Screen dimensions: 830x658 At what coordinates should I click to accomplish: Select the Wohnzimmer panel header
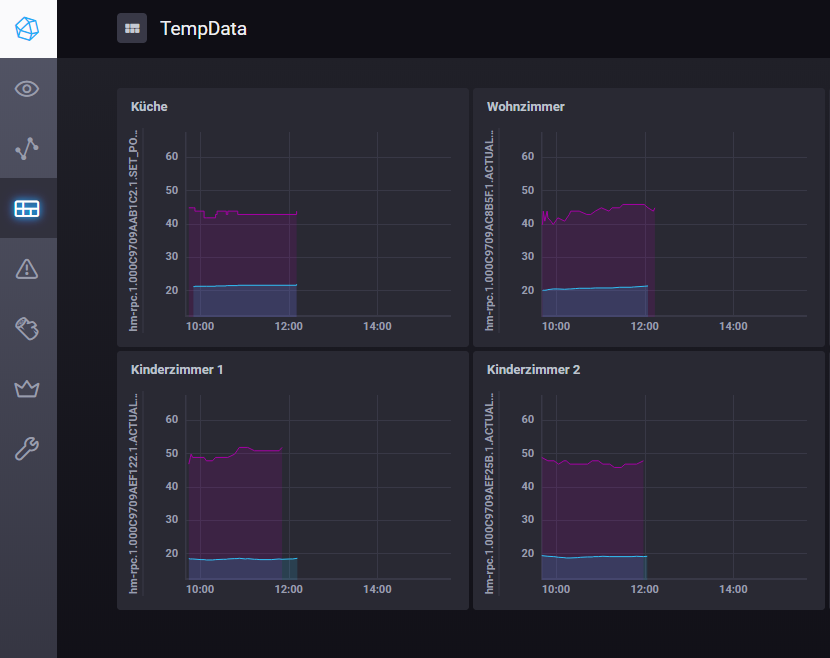(x=526, y=107)
